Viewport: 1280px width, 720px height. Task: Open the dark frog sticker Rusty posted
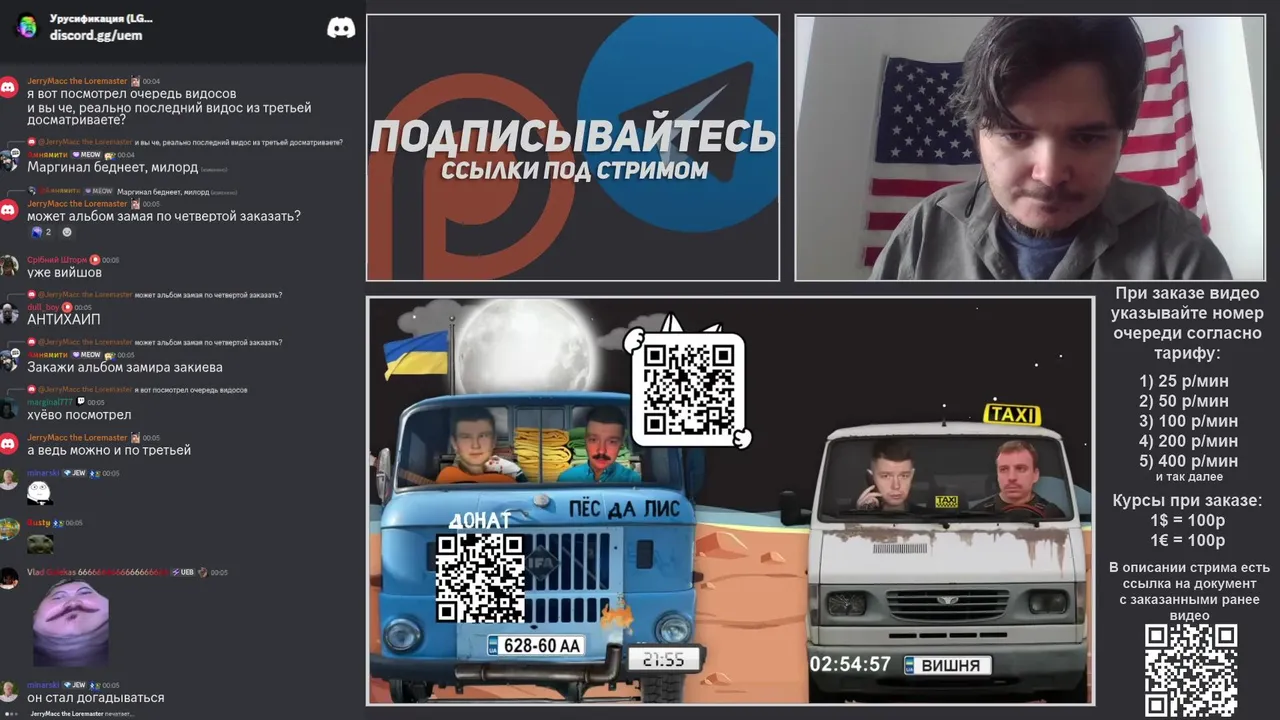[x=40, y=544]
